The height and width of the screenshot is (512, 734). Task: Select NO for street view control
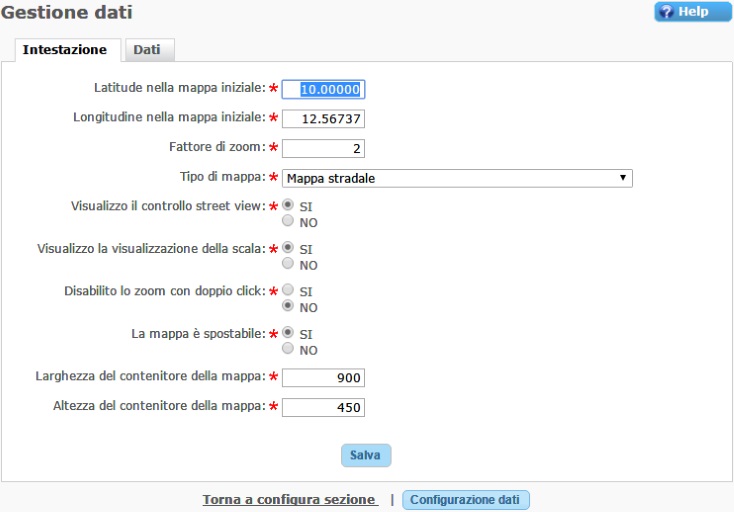[x=289, y=222]
